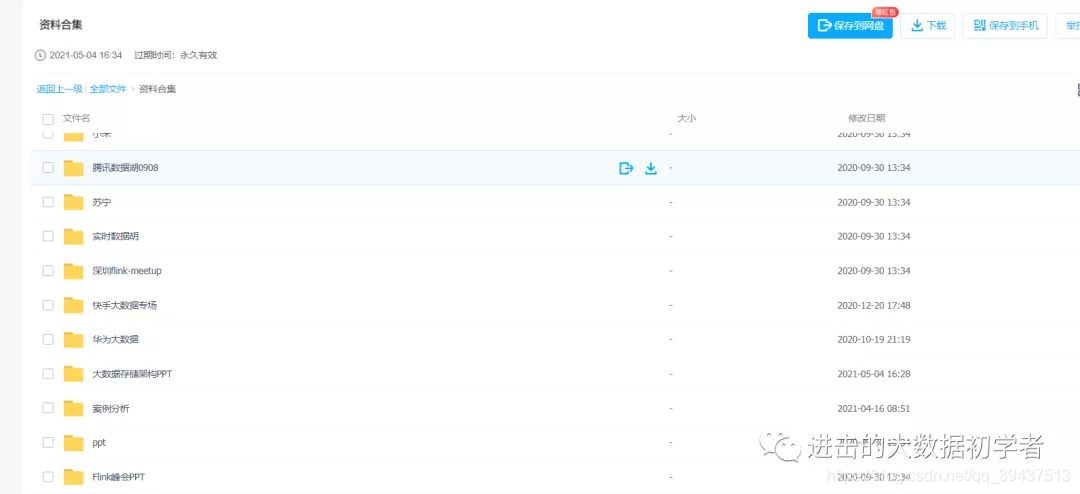Click the 保存到手机 button
1080x494 pixels.
pyautogui.click(x=1005, y=25)
